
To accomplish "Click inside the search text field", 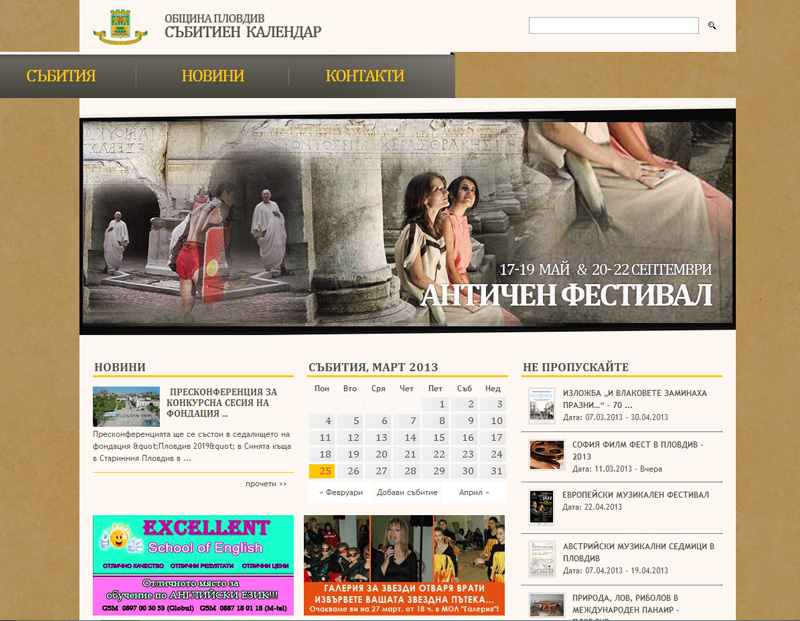I will click(x=613, y=25).
